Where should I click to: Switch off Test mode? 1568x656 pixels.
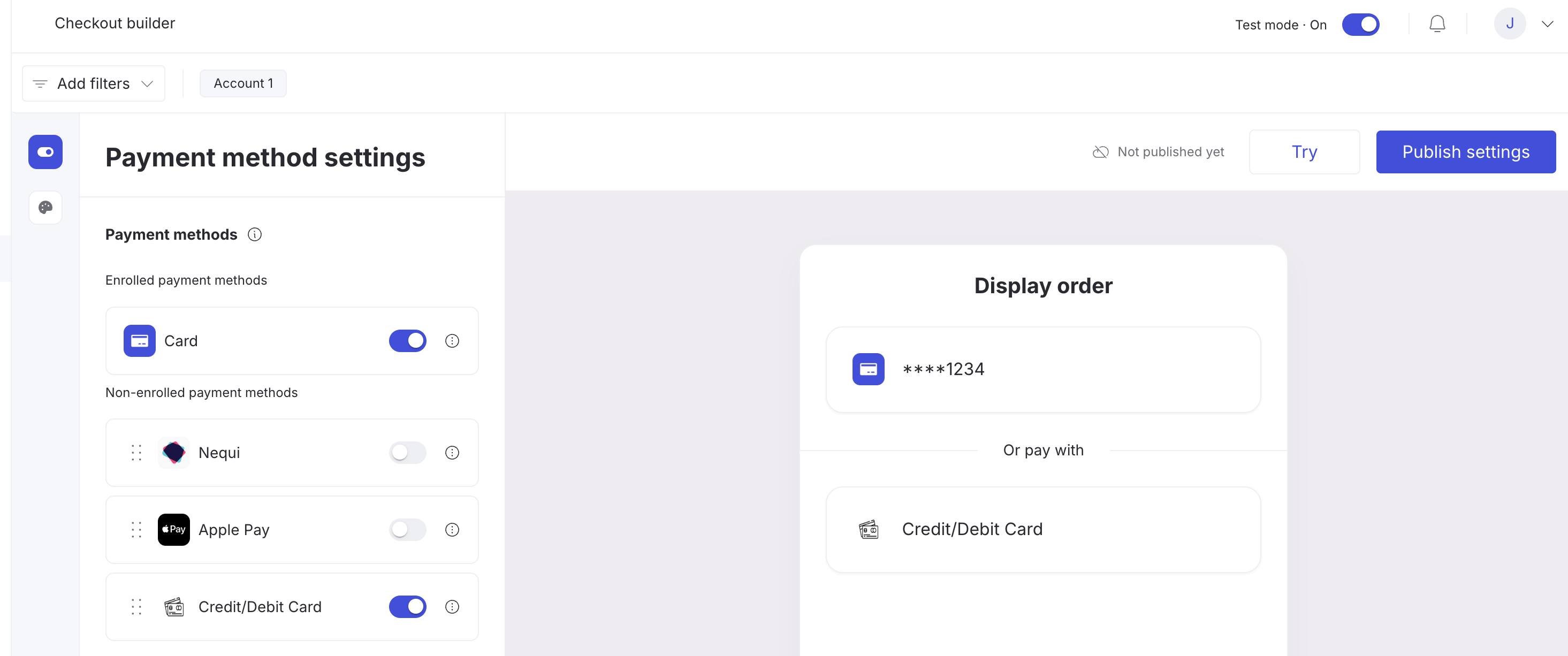1360,24
